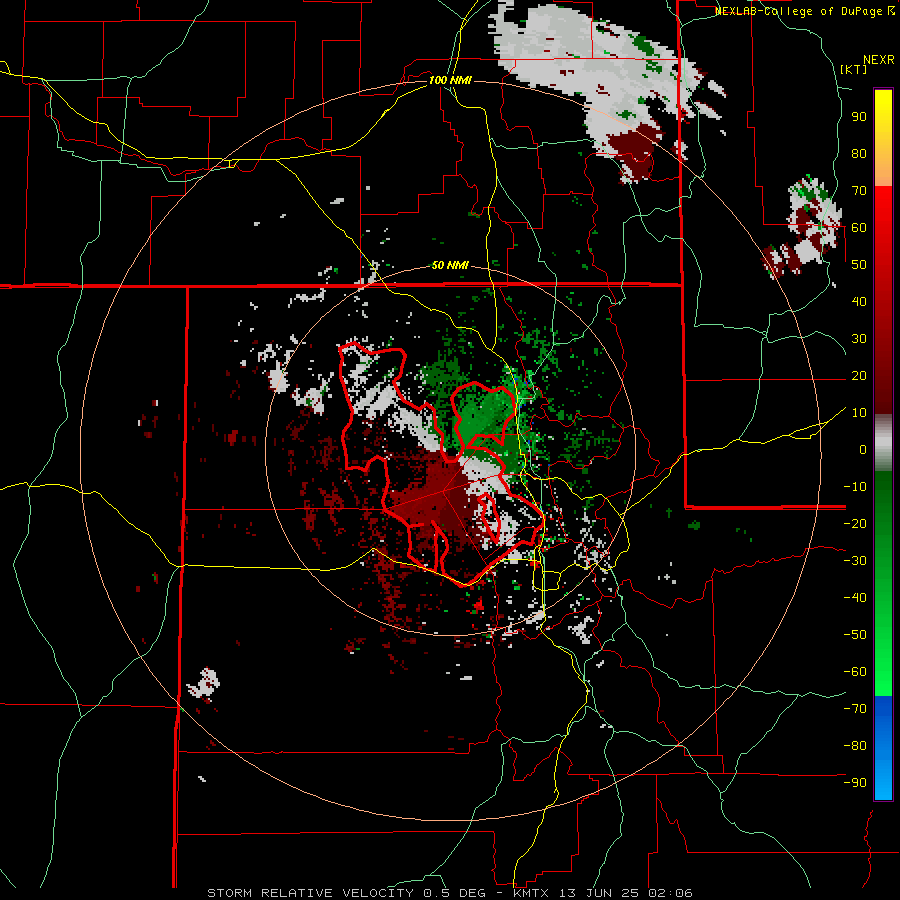Click the 02:06 timestamp
The width and height of the screenshot is (900, 900).
(670, 893)
